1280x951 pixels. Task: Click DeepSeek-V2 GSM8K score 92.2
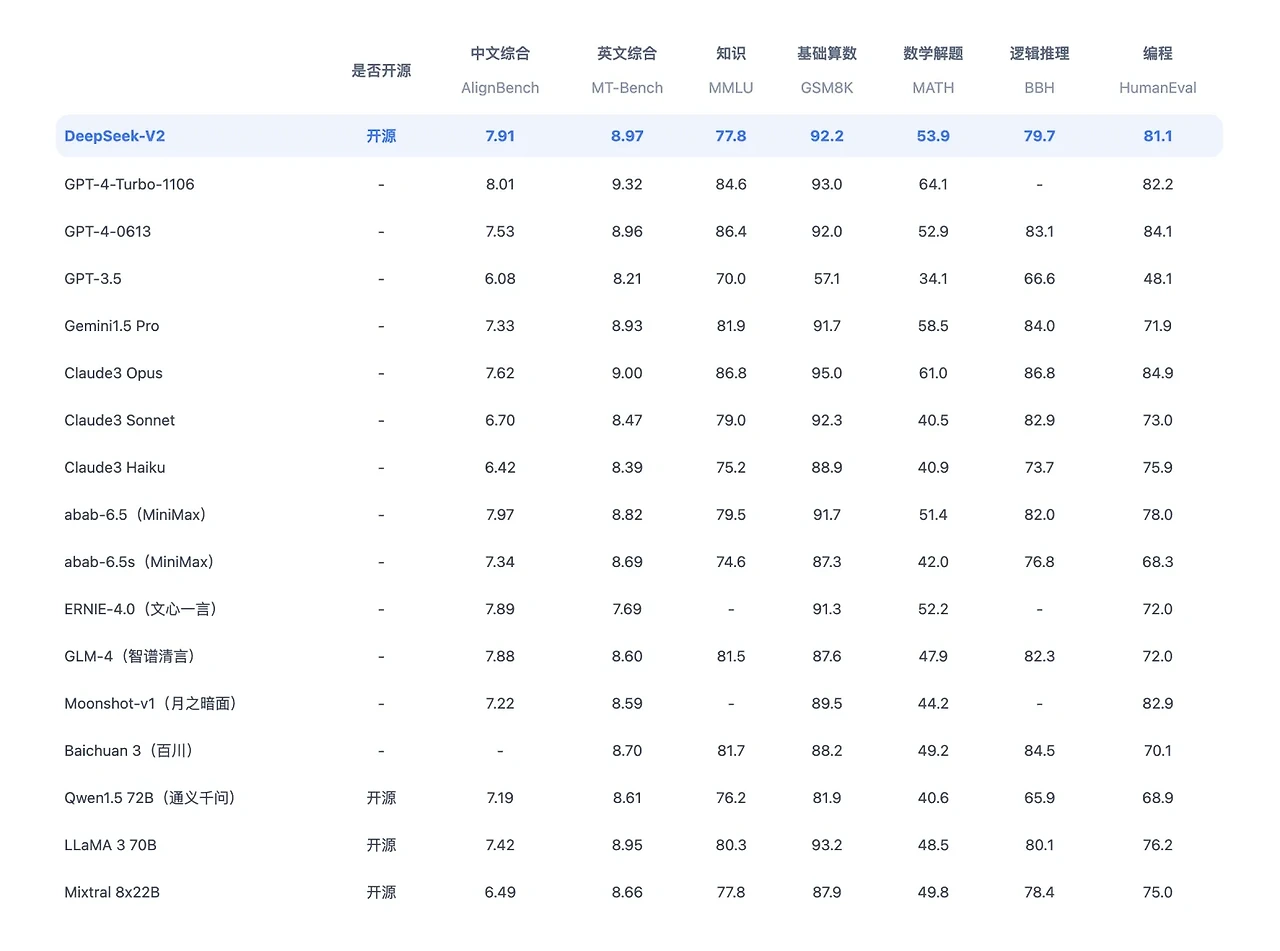827,136
